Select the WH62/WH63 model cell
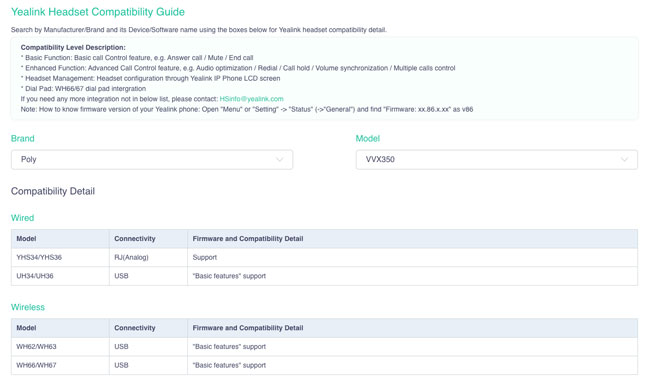Image resolution: width=650 pixels, height=382 pixels. pyautogui.click(x=60, y=347)
